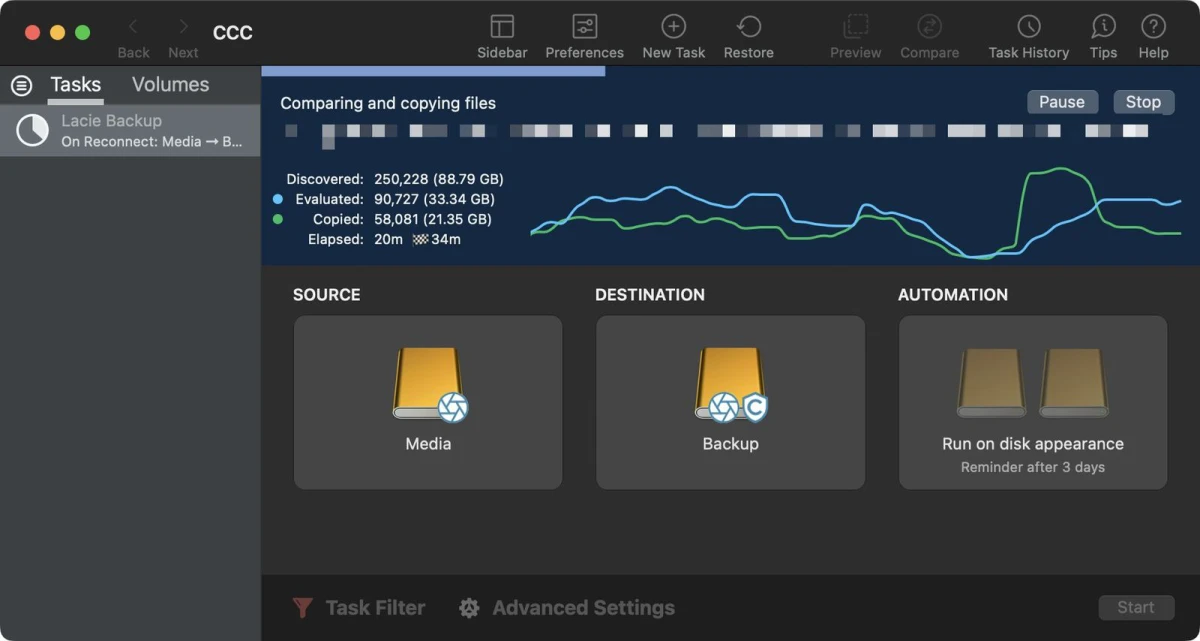Image resolution: width=1200 pixels, height=641 pixels.
Task: Click the blue task progress bar
Action: (433, 71)
